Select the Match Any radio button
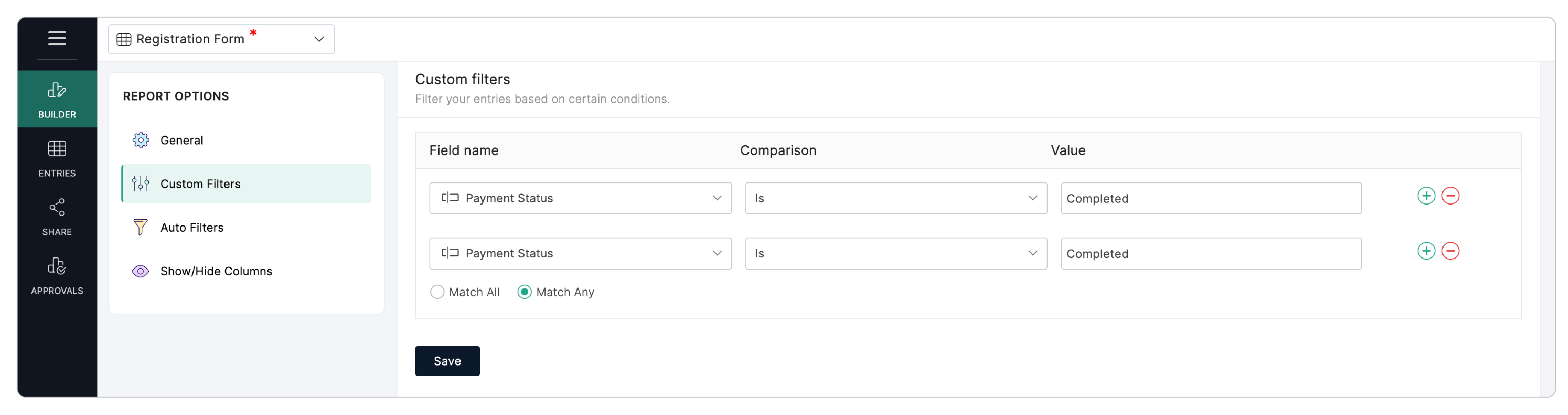Image resolution: width=1568 pixels, height=415 pixels. [524, 291]
